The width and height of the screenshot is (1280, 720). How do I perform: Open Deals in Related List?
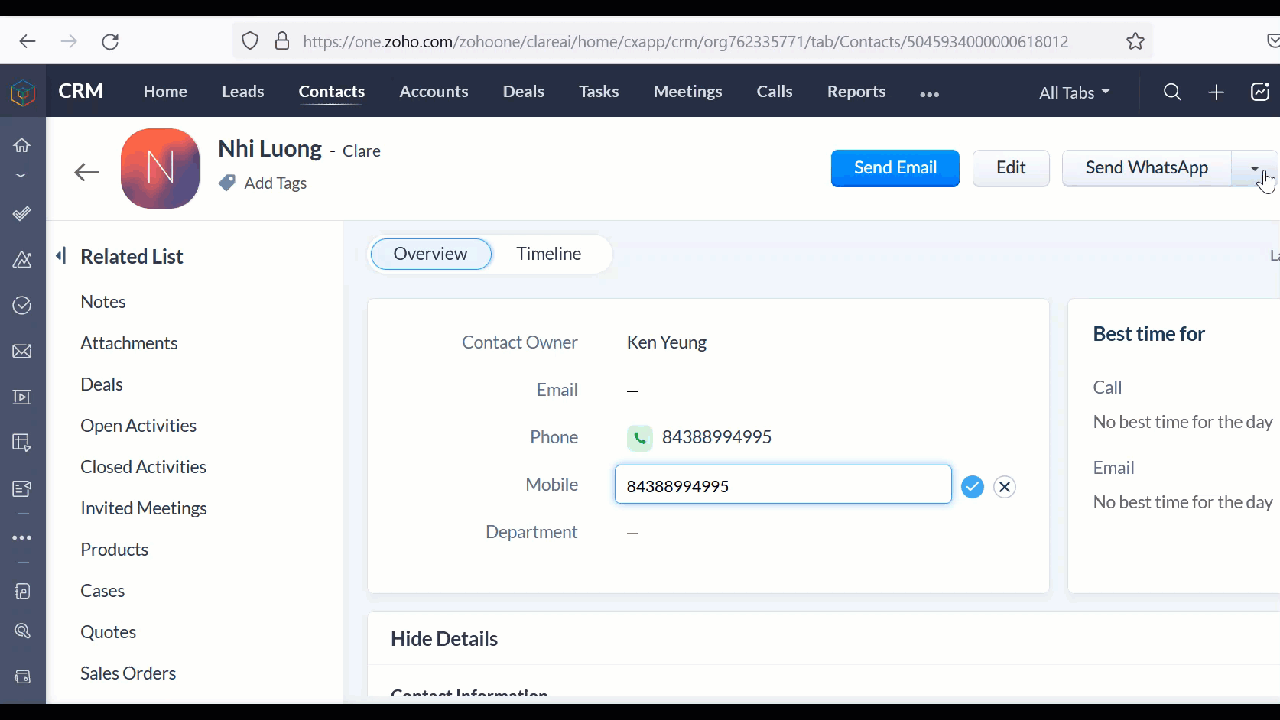102,385
